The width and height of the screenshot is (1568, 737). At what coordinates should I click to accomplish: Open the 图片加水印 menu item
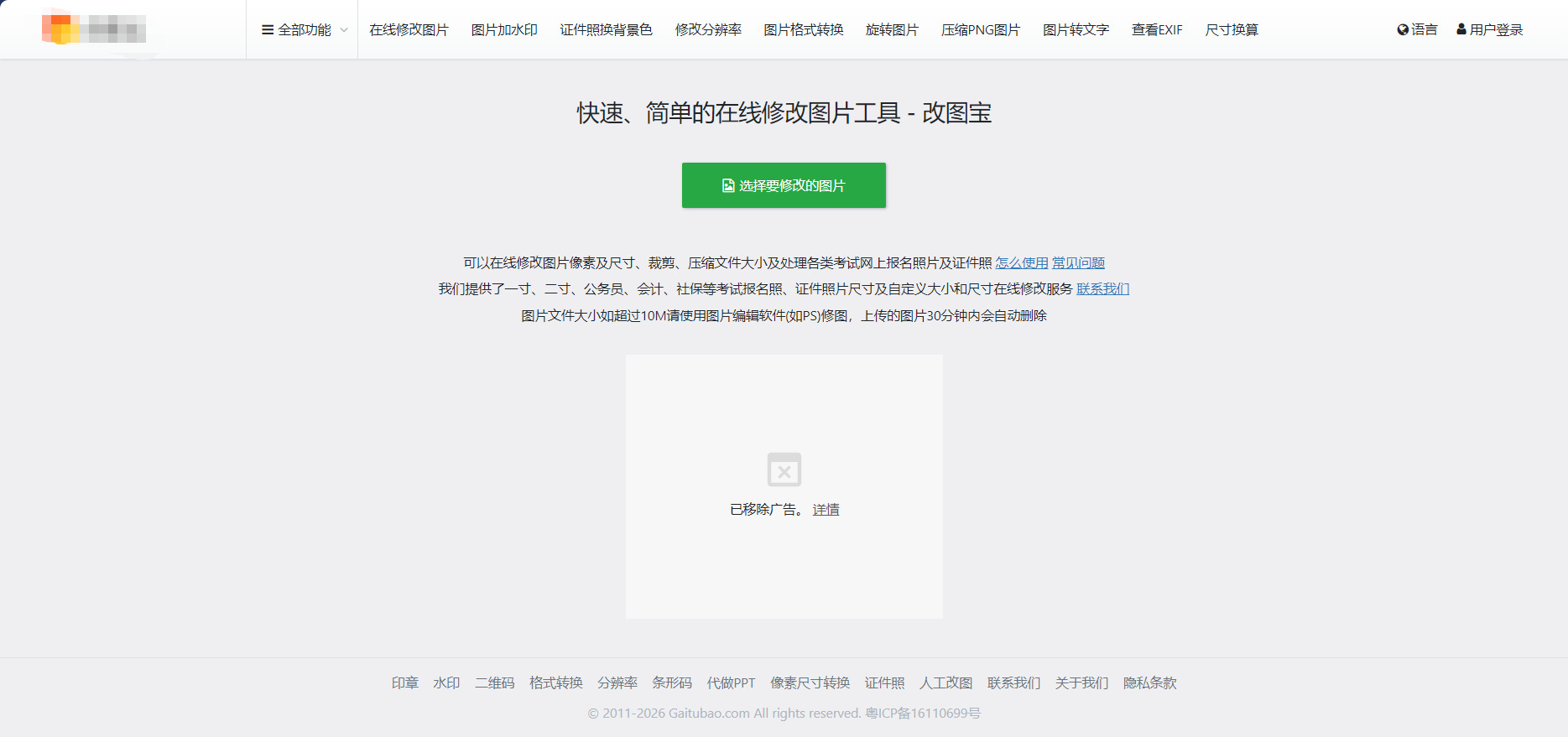click(504, 30)
